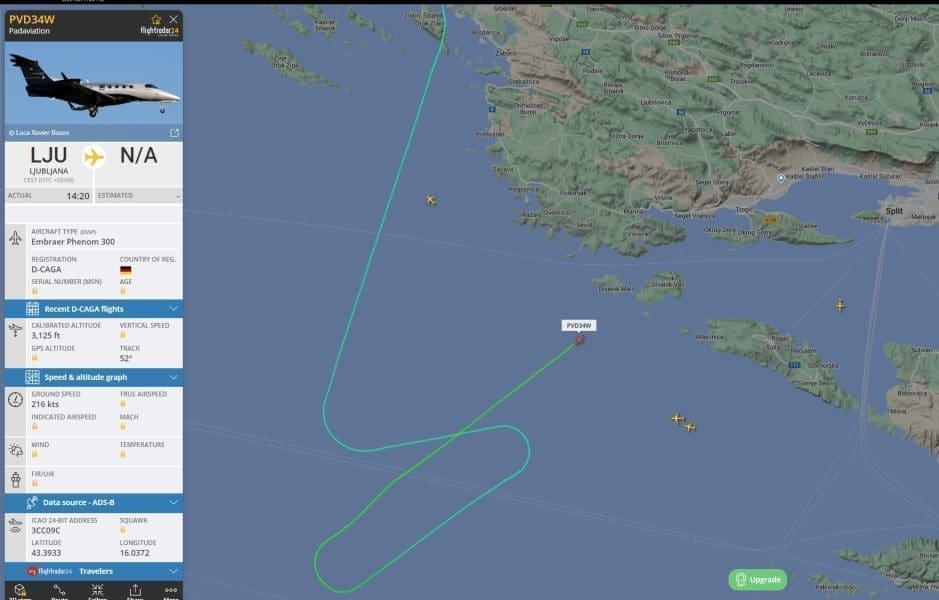Toggle the favorite star for PVD34W
The height and width of the screenshot is (600, 939).
(x=156, y=20)
